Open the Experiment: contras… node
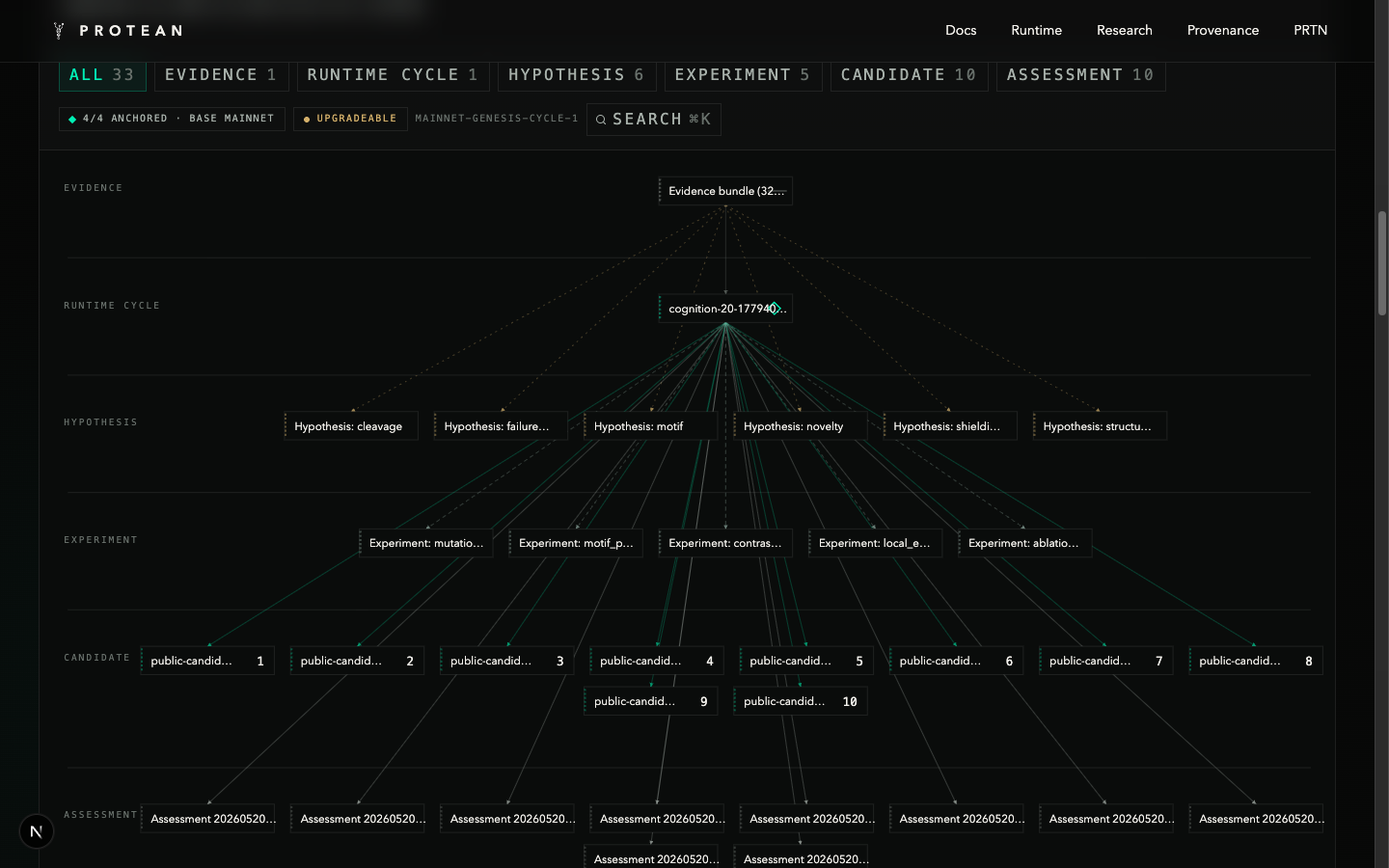Screen dimensions: 1389x868 725,543
